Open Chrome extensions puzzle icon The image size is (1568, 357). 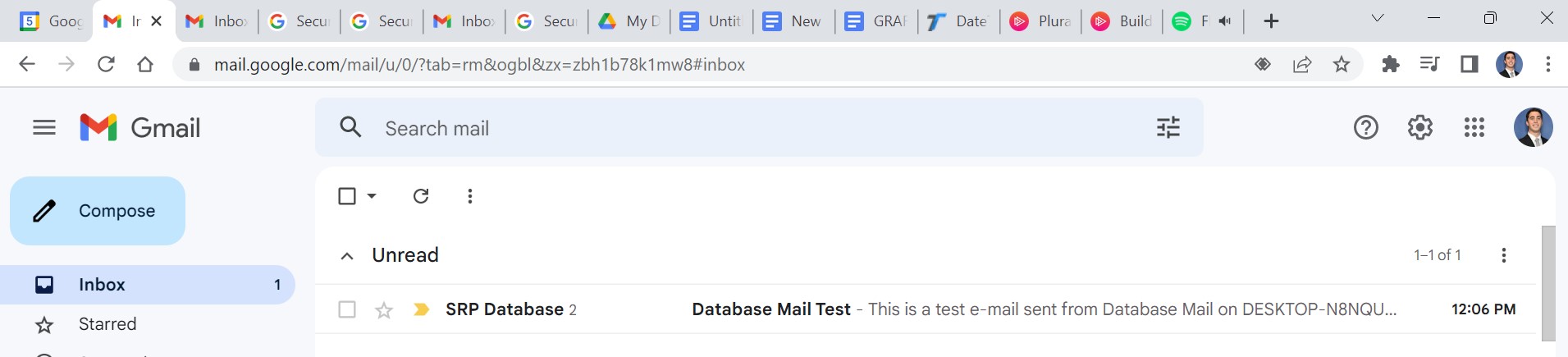point(1390,64)
